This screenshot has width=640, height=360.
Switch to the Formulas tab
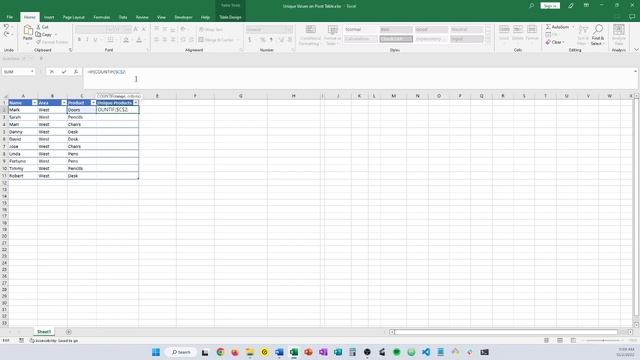coord(102,17)
